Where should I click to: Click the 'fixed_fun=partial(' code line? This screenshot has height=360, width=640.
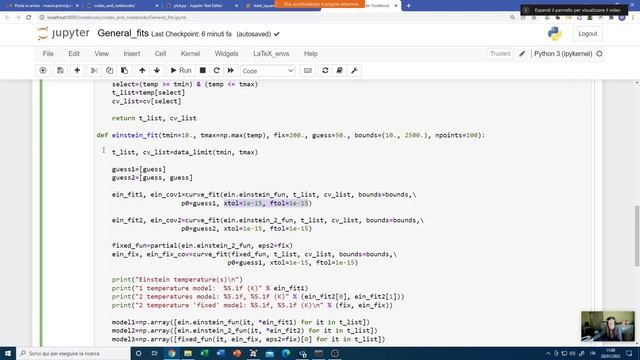[202, 246]
